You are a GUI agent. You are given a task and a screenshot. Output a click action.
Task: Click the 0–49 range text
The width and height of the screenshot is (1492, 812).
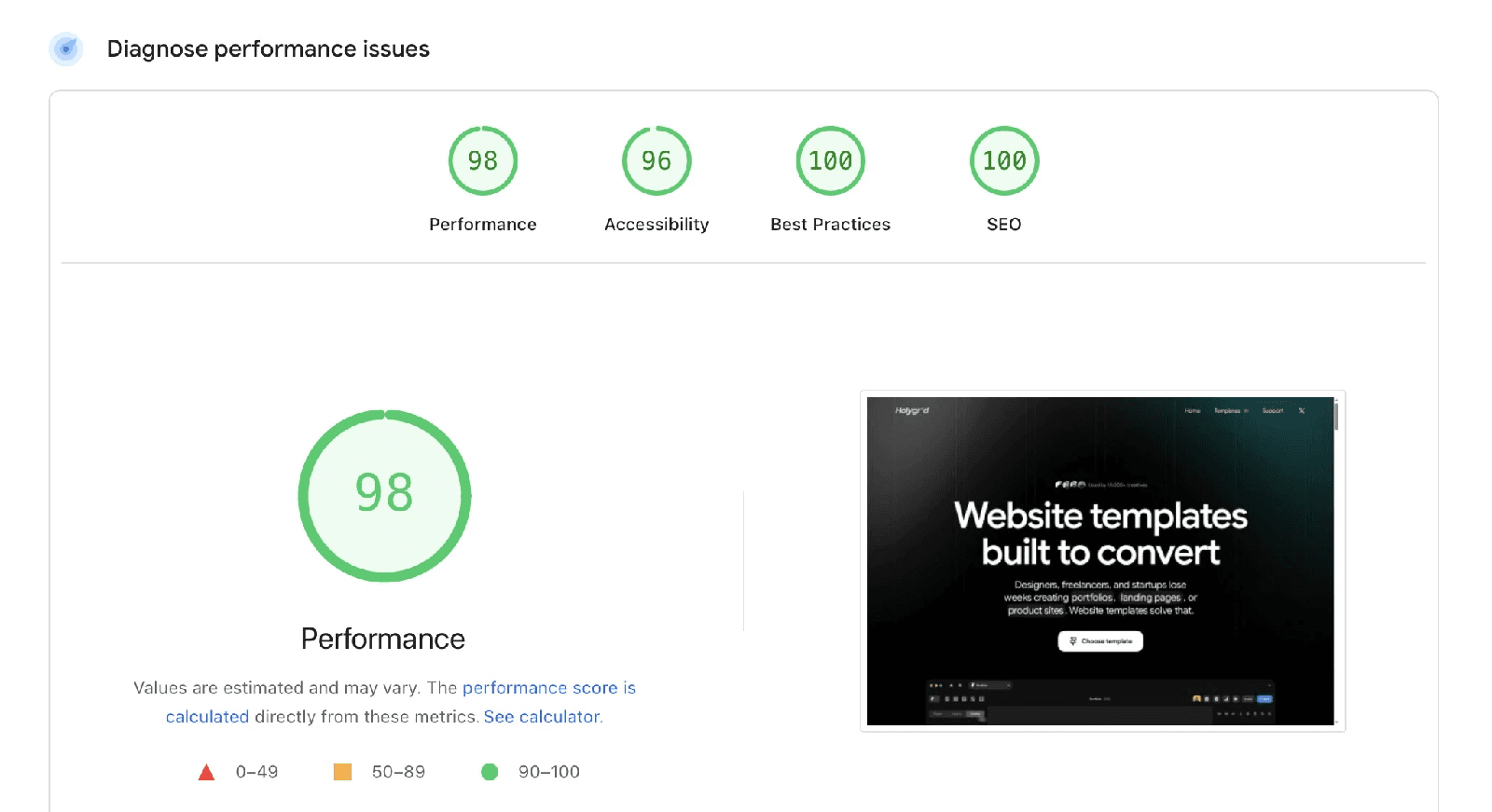[256, 772]
